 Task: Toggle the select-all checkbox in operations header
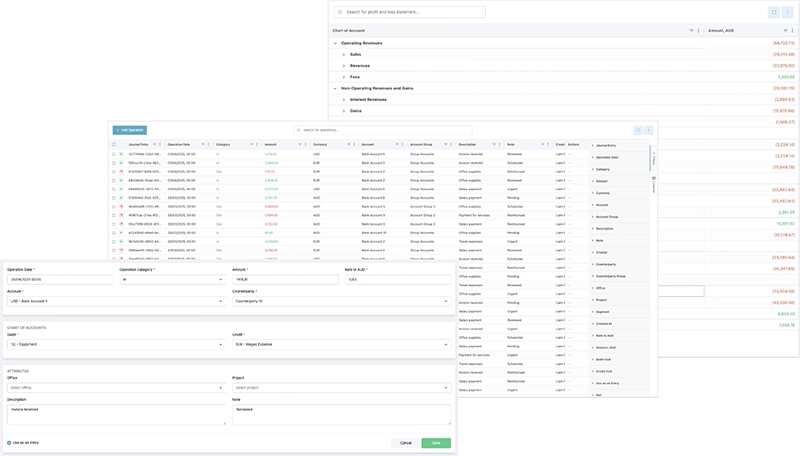pyautogui.click(x=114, y=144)
